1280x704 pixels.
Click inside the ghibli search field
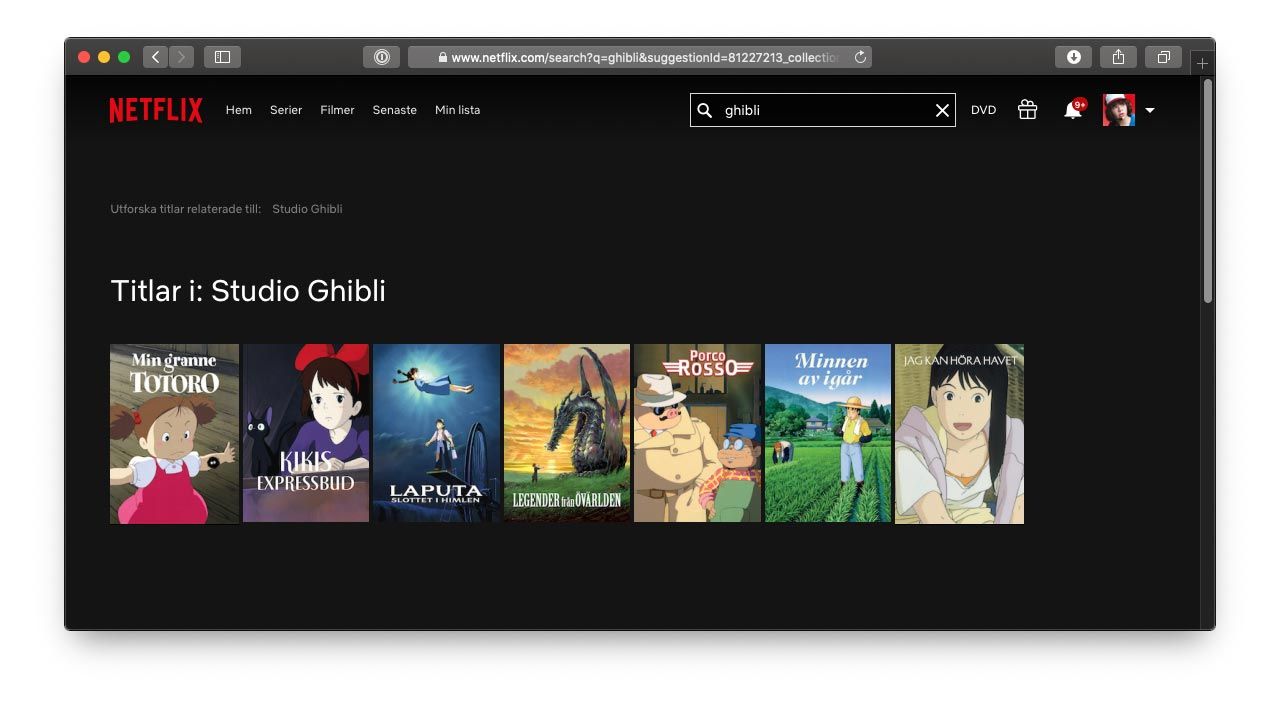click(823, 110)
